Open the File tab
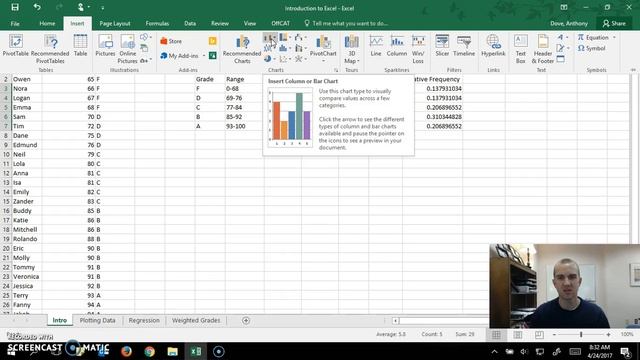This screenshot has height=360, width=640. pos(15,24)
